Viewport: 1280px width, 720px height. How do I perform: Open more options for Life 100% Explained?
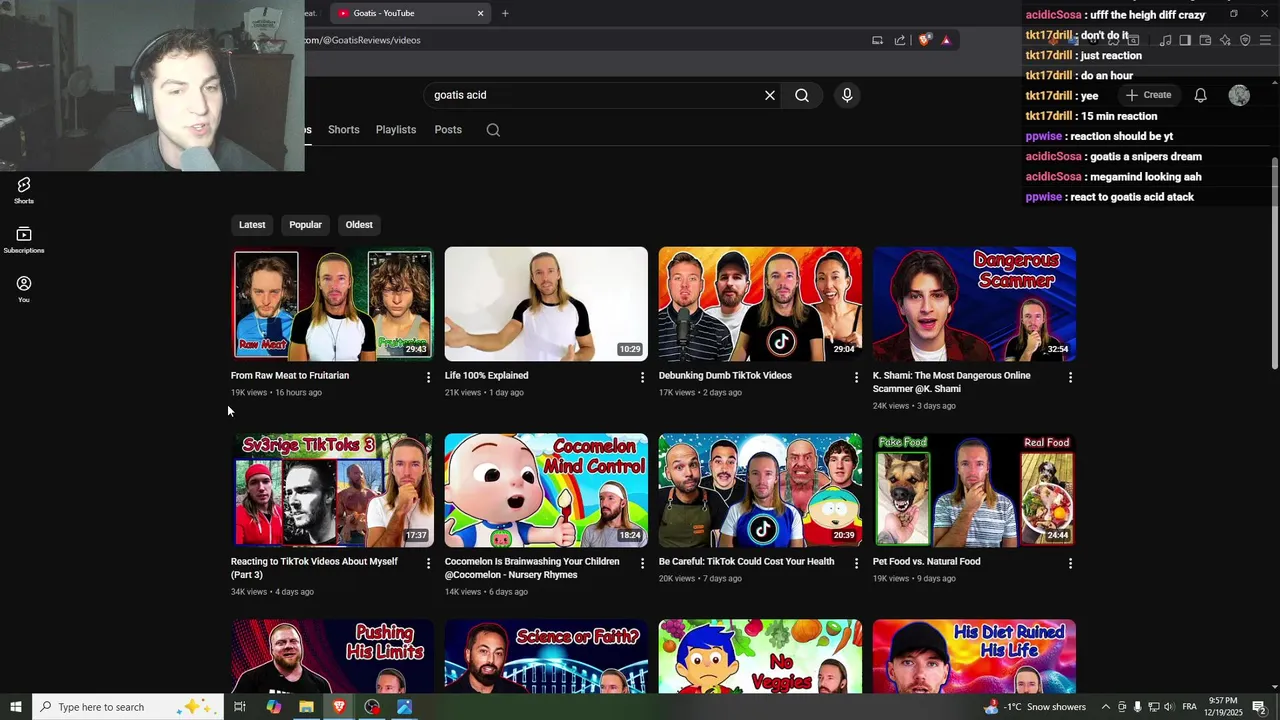point(642,377)
